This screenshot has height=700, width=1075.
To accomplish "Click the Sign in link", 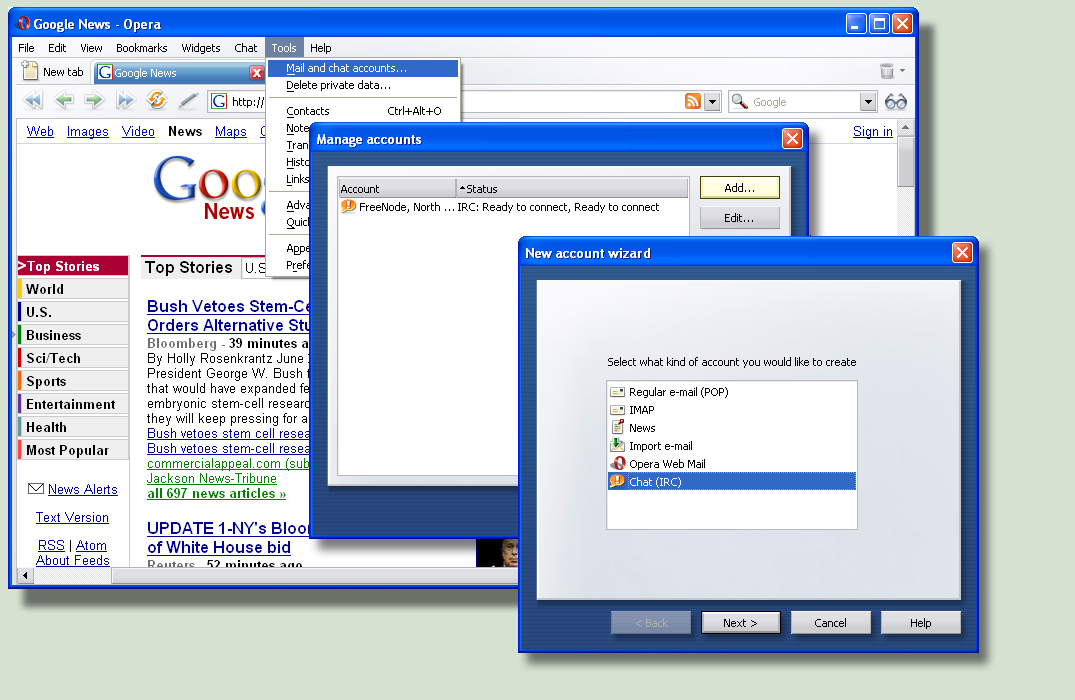I will click(872, 131).
